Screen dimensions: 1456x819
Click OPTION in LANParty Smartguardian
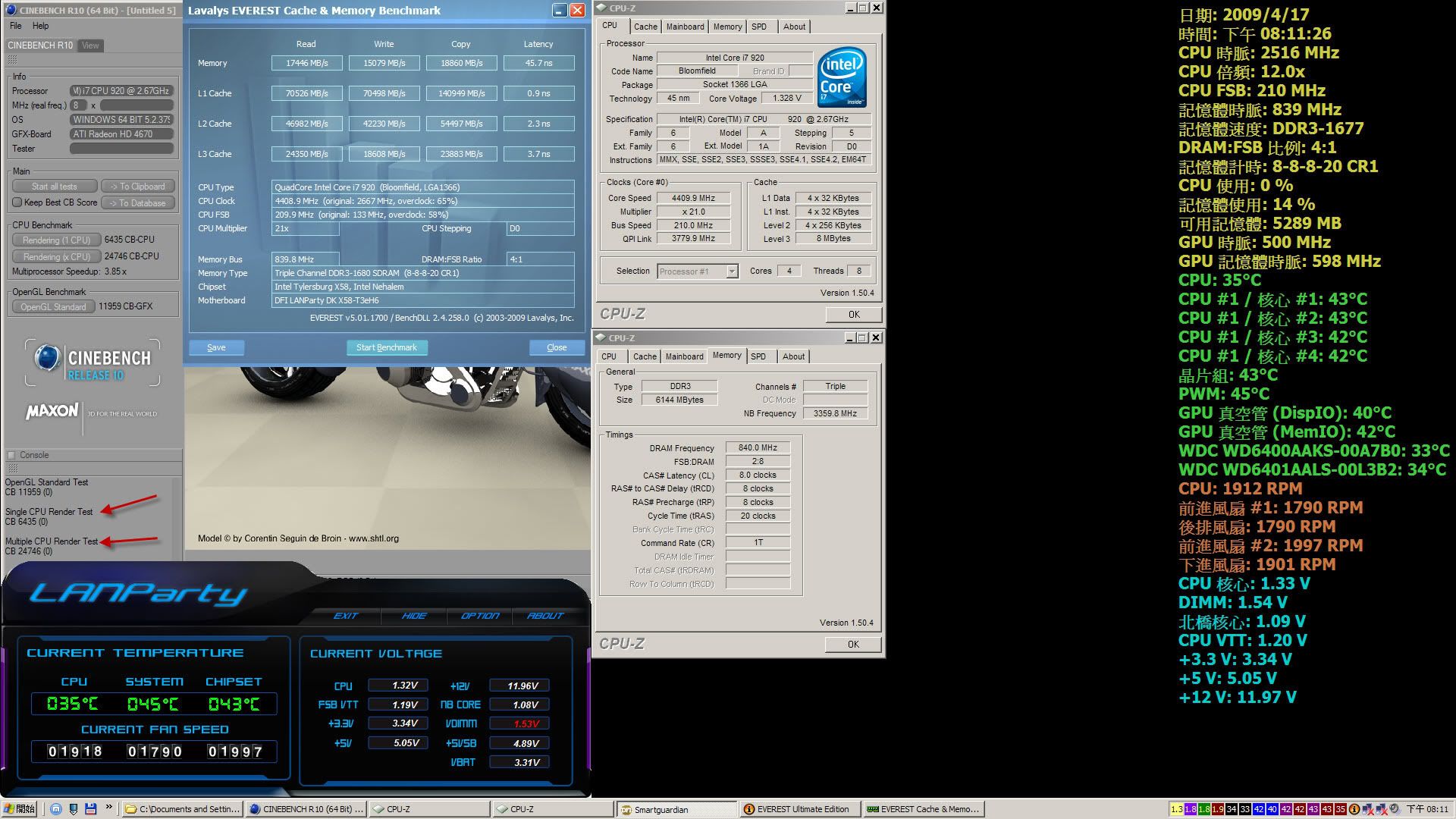(x=480, y=616)
